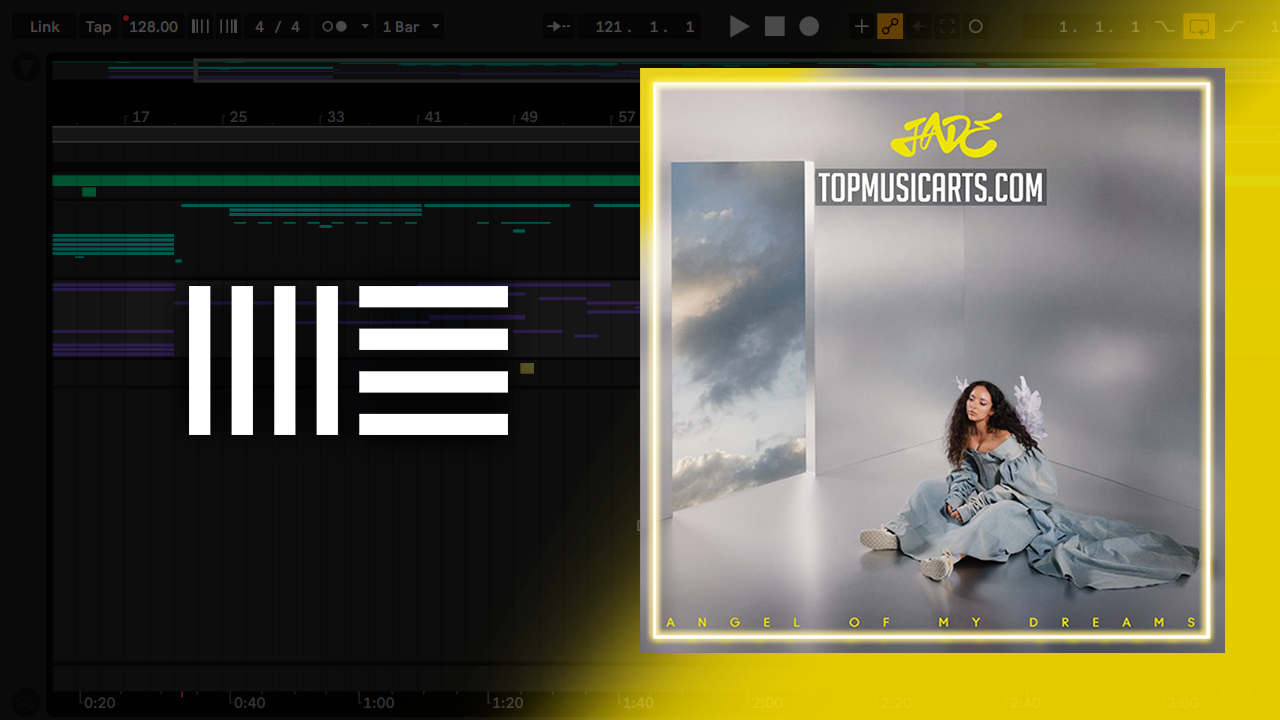Click the MIDI Arrangement Overdub plus icon
The width and height of the screenshot is (1280, 720).
pyautogui.click(x=861, y=27)
